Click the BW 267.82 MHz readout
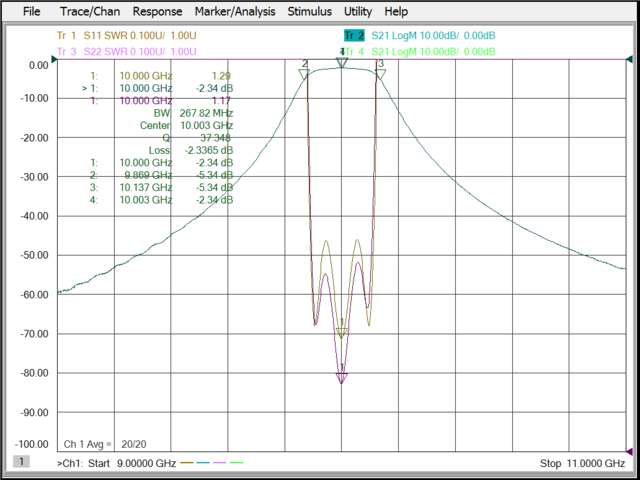The width and height of the screenshot is (640, 480). tap(193, 113)
